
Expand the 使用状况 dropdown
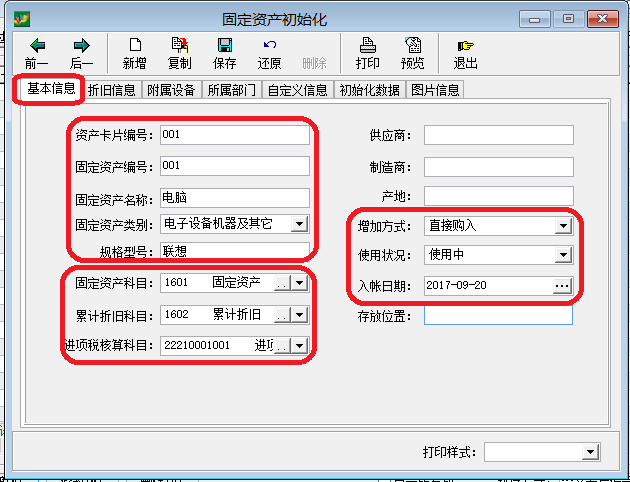(x=563, y=256)
